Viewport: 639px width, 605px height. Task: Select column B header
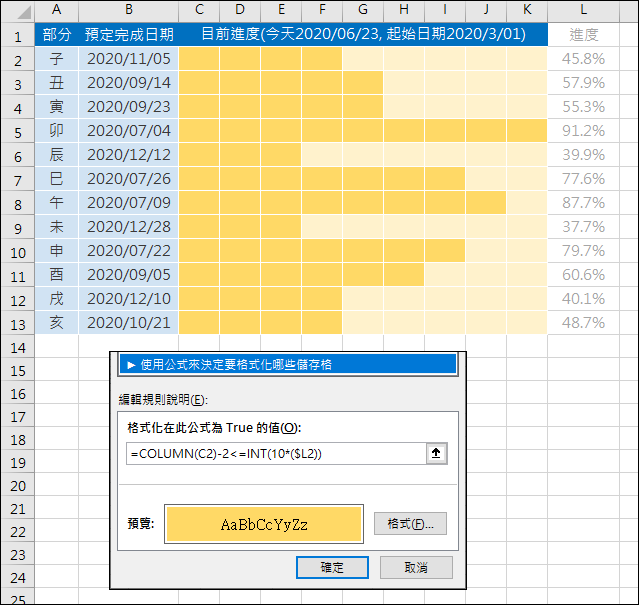point(129,10)
